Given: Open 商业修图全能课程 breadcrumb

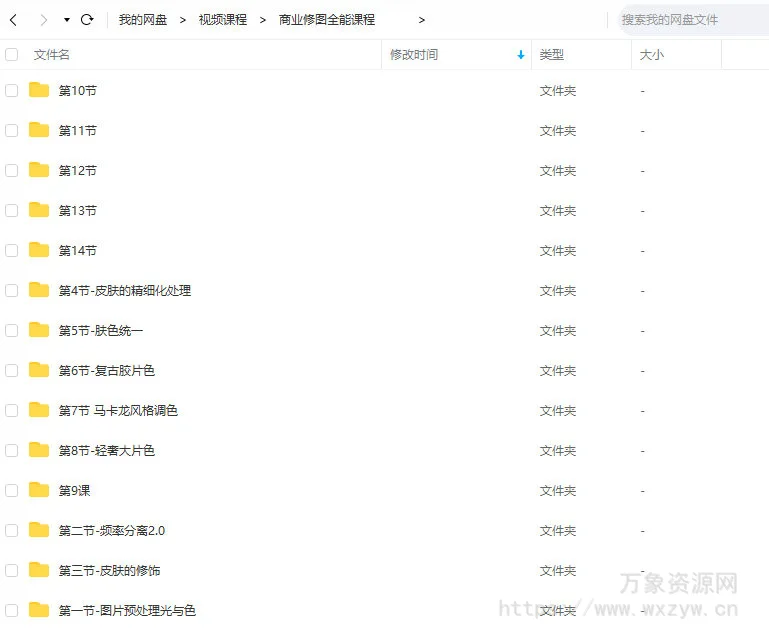Looking at the screenshot, I should tap(327, 20).
